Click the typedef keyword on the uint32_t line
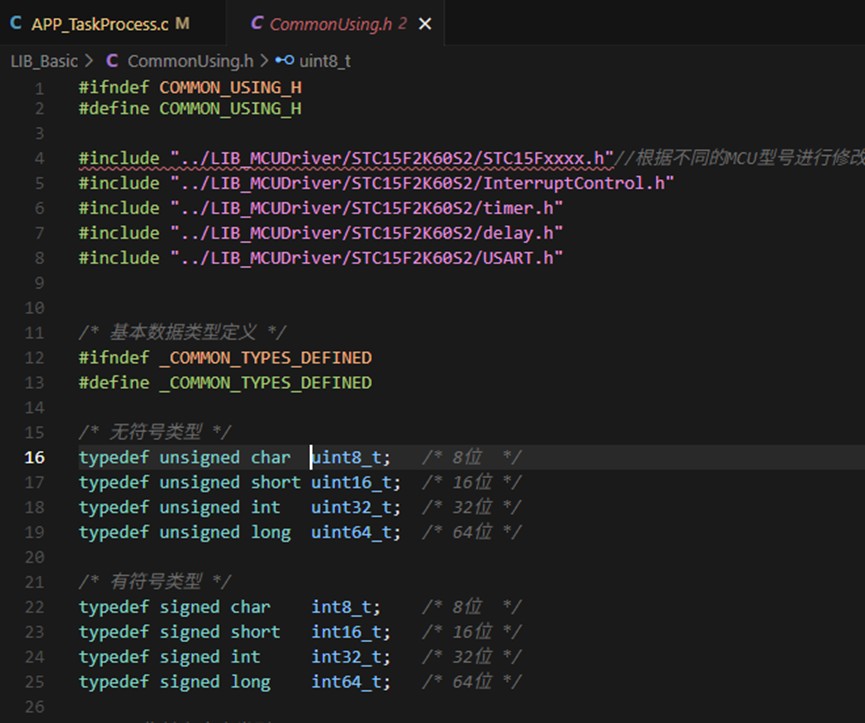Screen dimensions: 865x723 pyautogui.click(x=114, y=507)
